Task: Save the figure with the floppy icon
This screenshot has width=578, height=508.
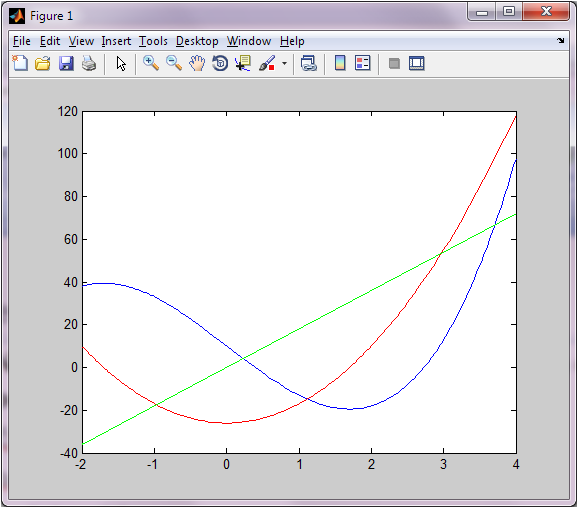Action: tap(66, 63)
